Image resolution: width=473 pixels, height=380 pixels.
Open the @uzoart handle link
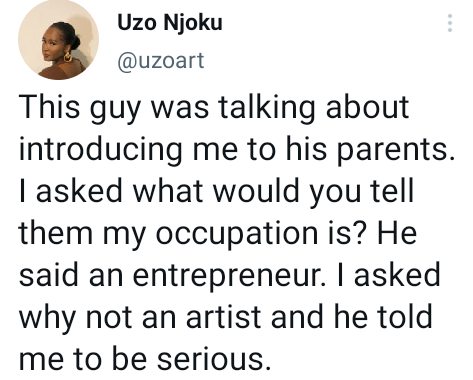click(x=160, y=61)
